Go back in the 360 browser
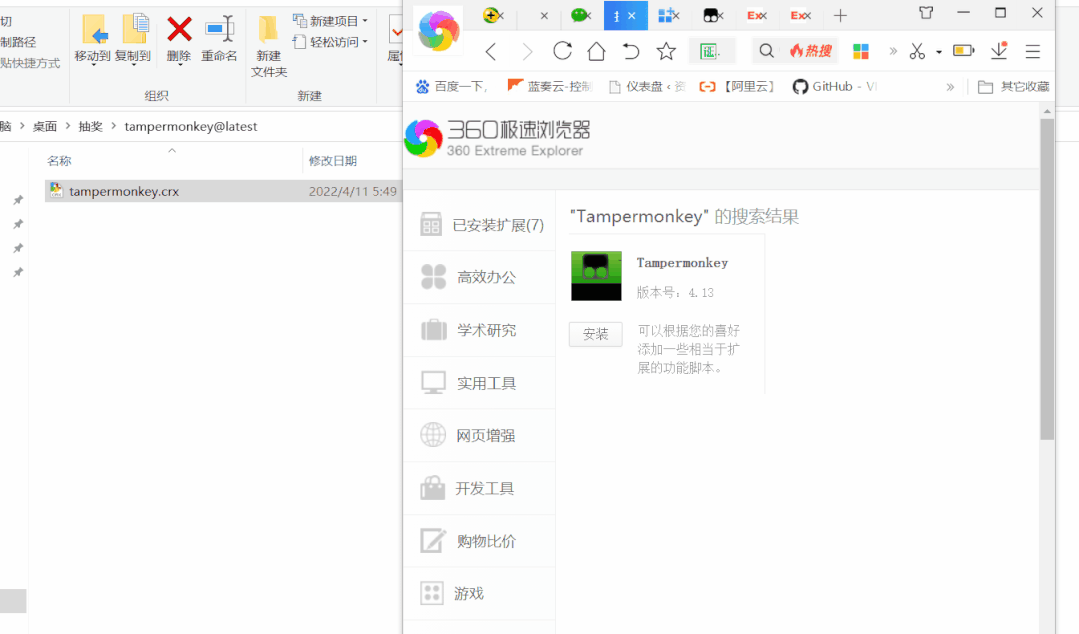Screen dimensions: 1079x634 click(x=491, y=52)
